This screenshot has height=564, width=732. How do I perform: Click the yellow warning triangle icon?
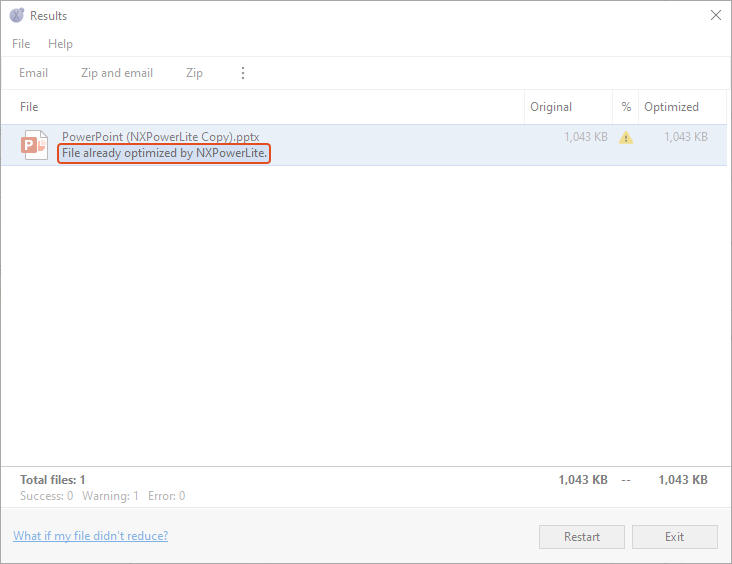click(626, 138)
